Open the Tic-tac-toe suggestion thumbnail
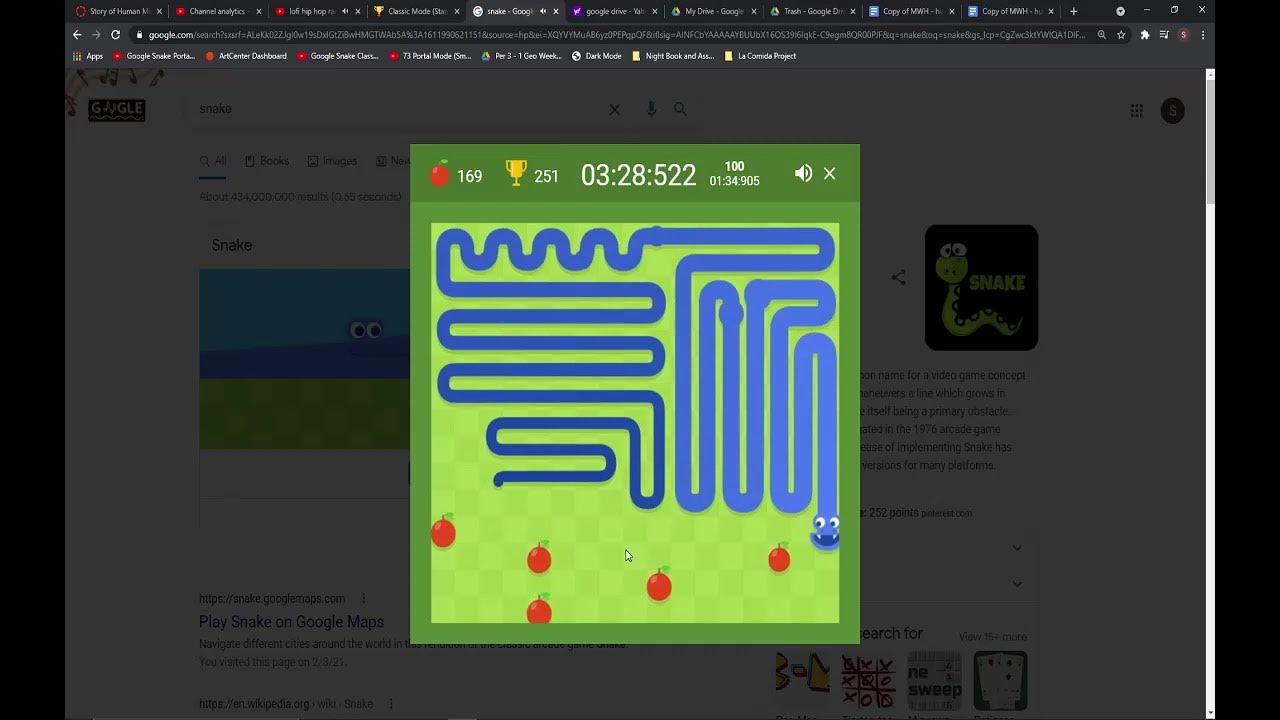 pos(868,680)
